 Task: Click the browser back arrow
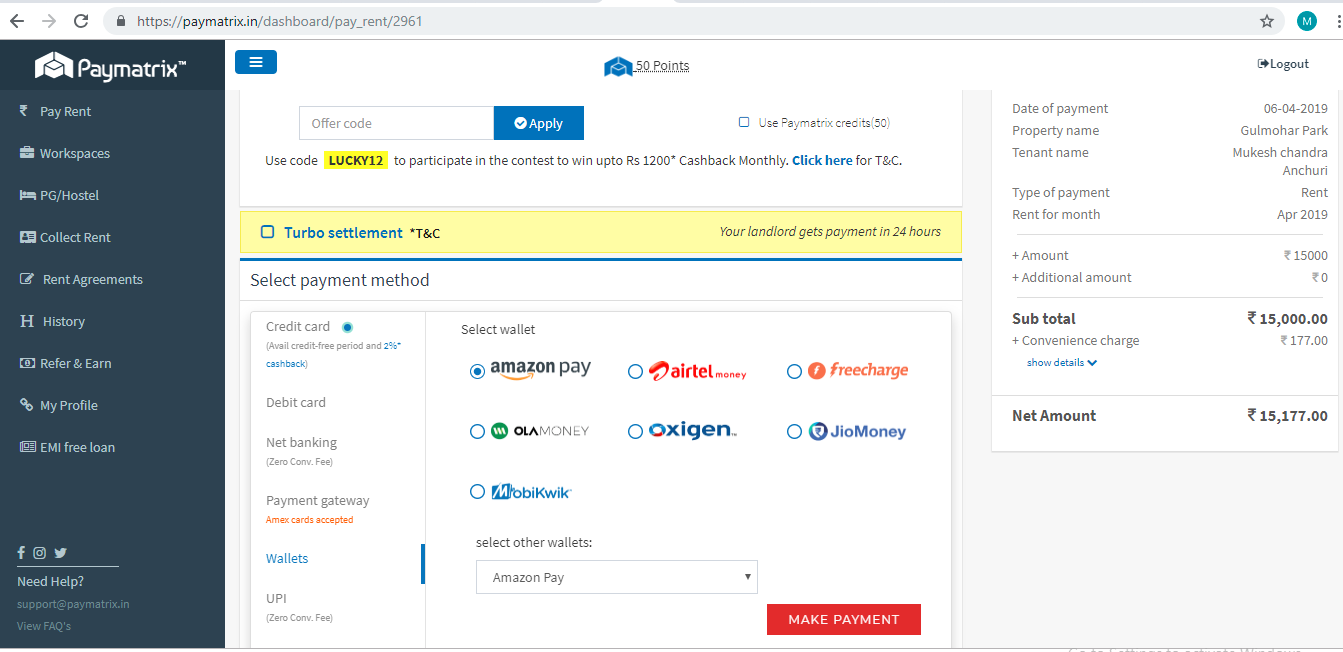pyautogui.click(x=16, y=21)
